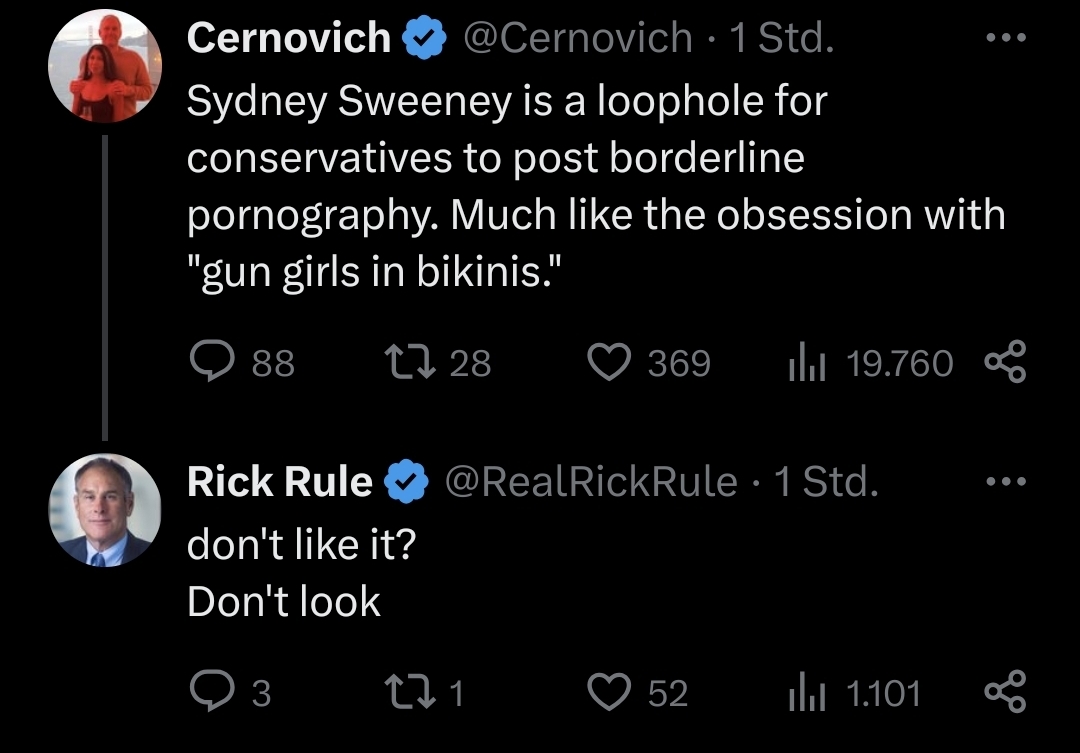
Task: Reply to Rick Rule's tweet
Action: click(230, 692)
